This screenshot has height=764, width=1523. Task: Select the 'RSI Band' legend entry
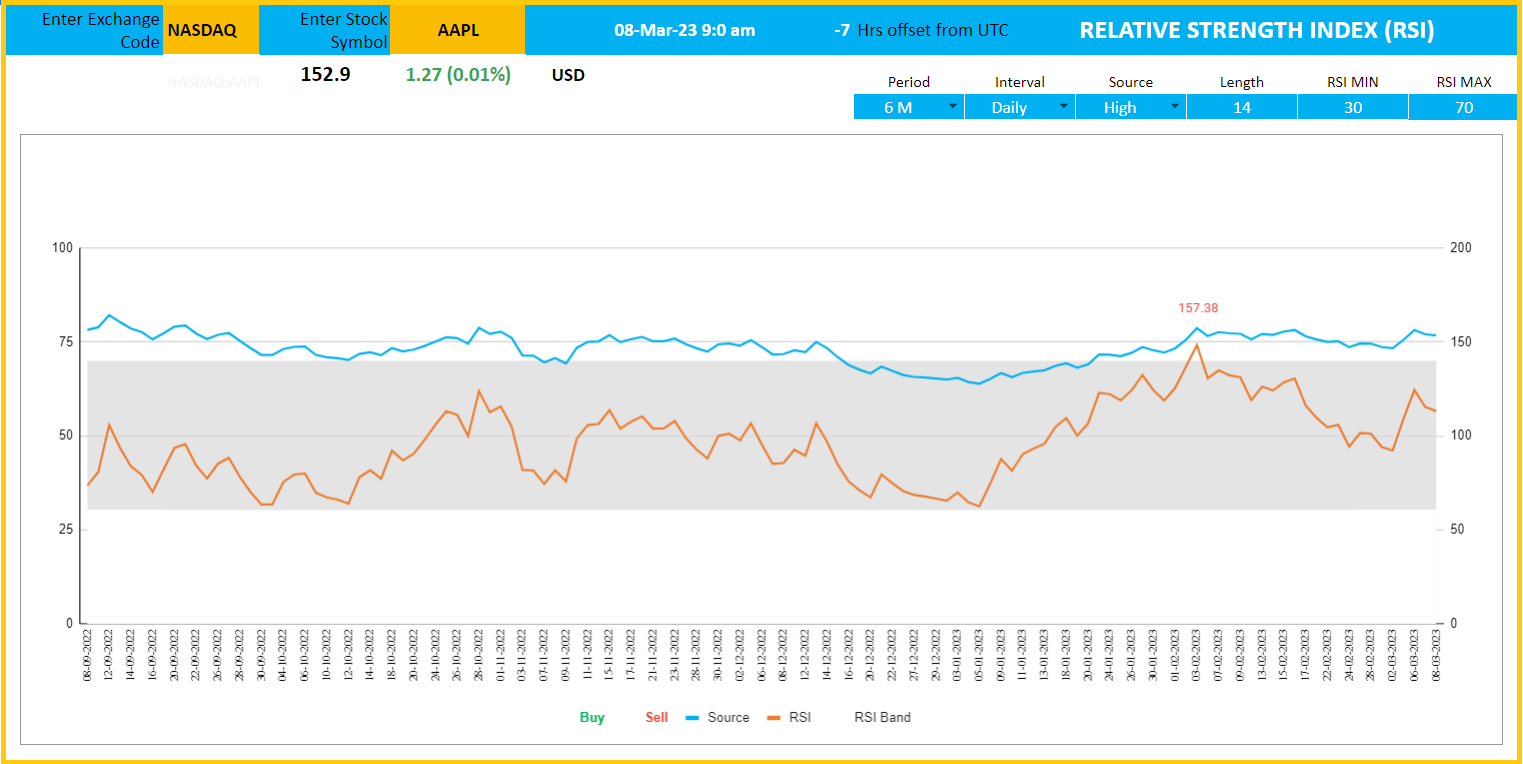coord(882,717)
